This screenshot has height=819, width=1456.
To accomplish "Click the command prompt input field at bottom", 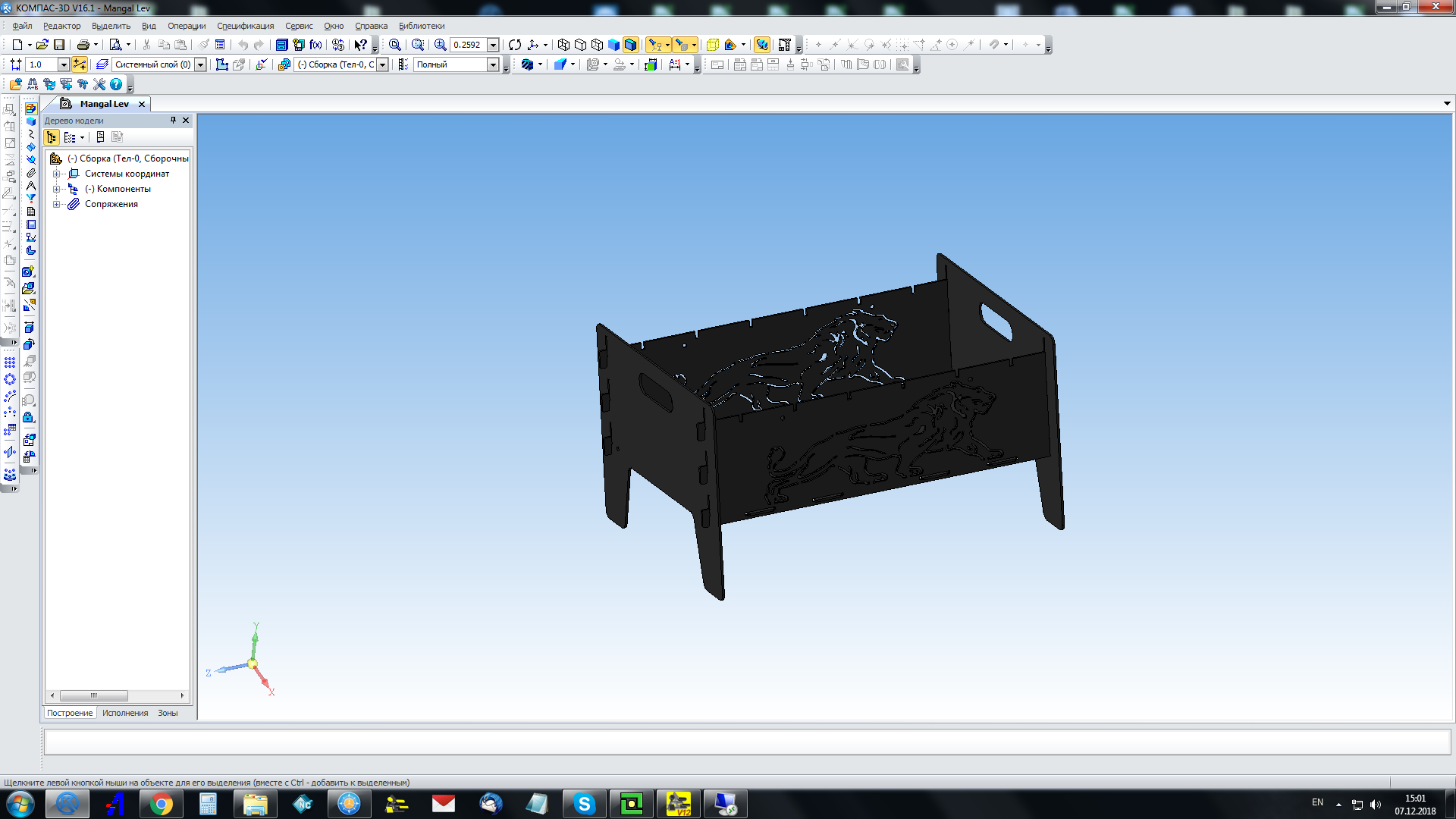I will [x=747, y=742].
